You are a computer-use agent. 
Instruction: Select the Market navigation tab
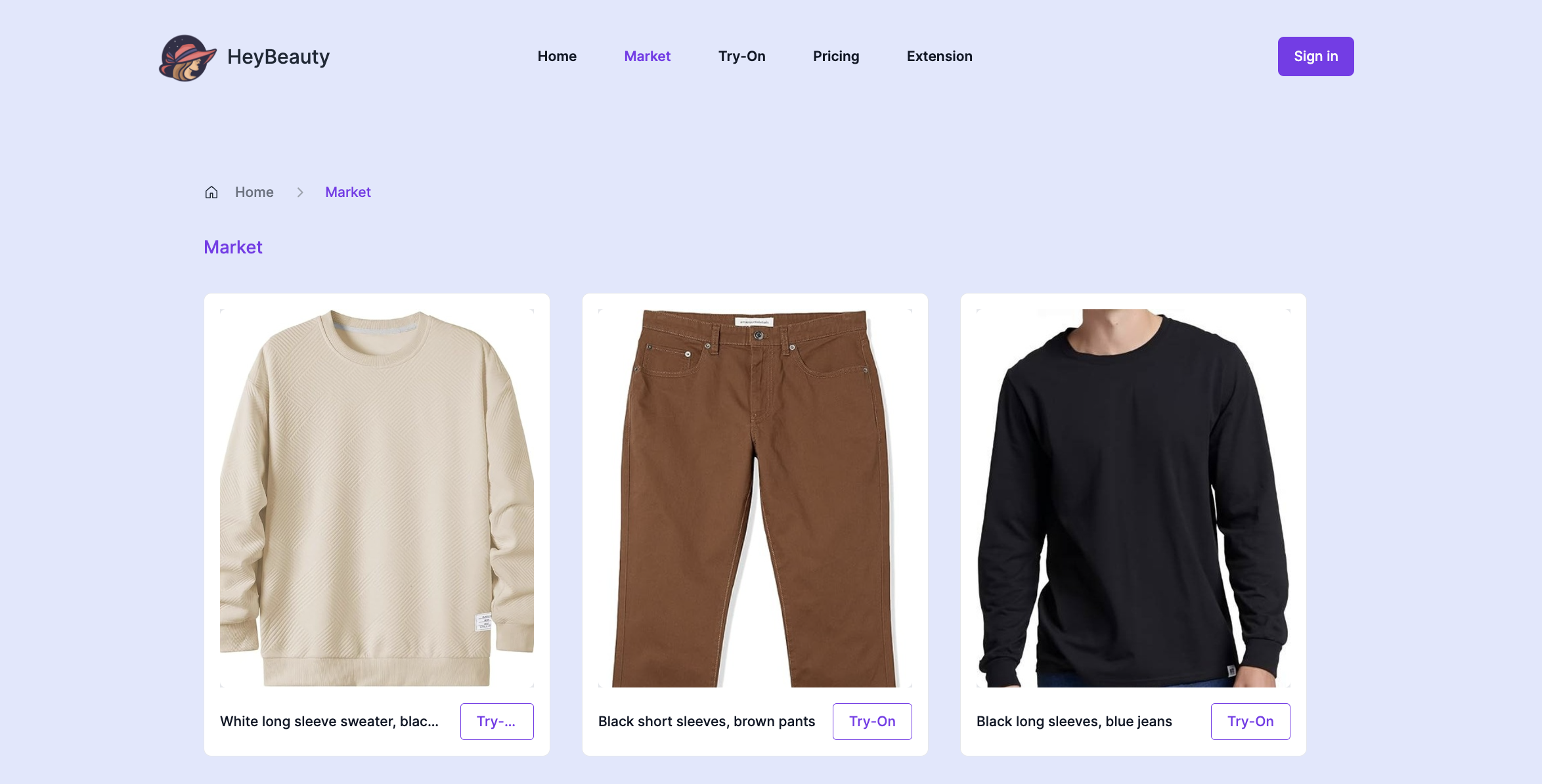tap(647, 56)
